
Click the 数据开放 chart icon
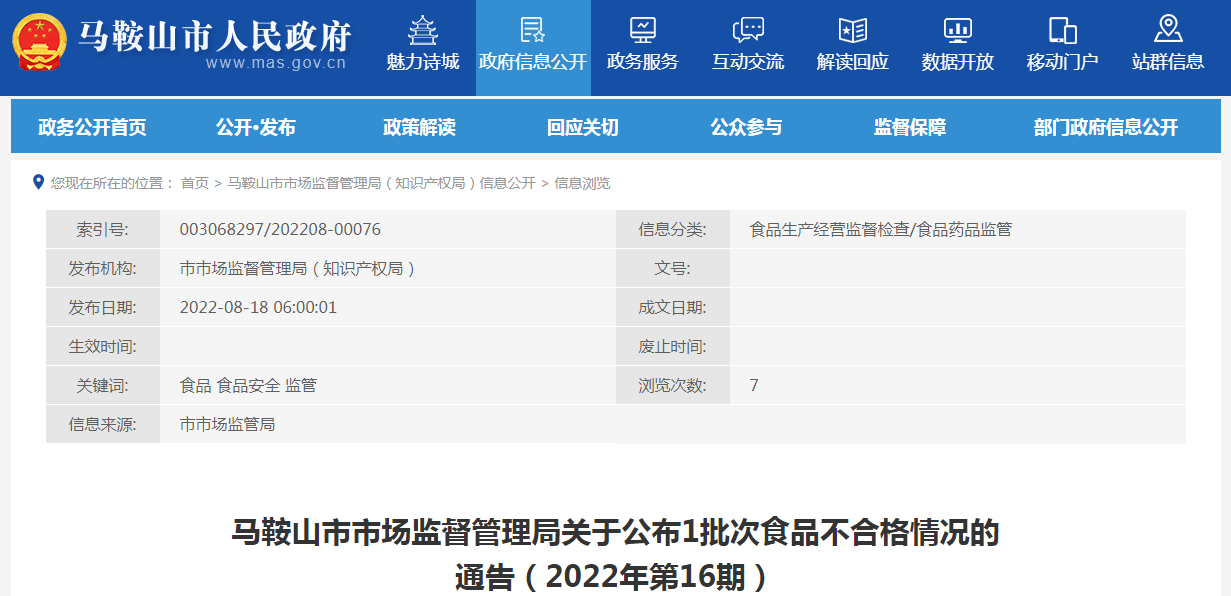point(957,30)
